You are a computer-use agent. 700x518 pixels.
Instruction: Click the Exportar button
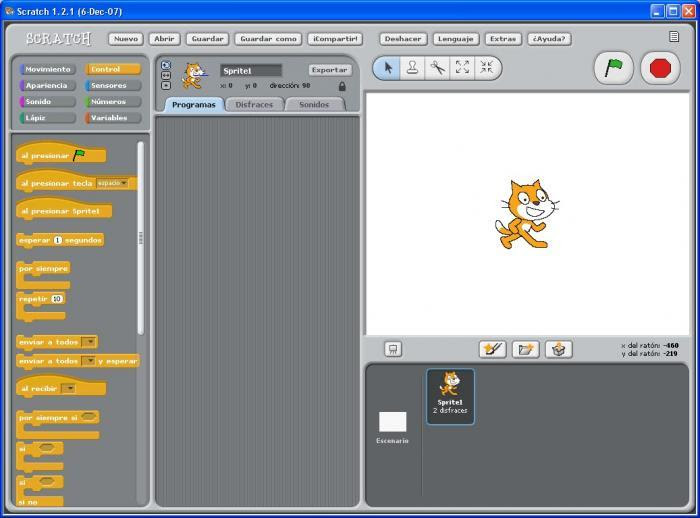329,70
